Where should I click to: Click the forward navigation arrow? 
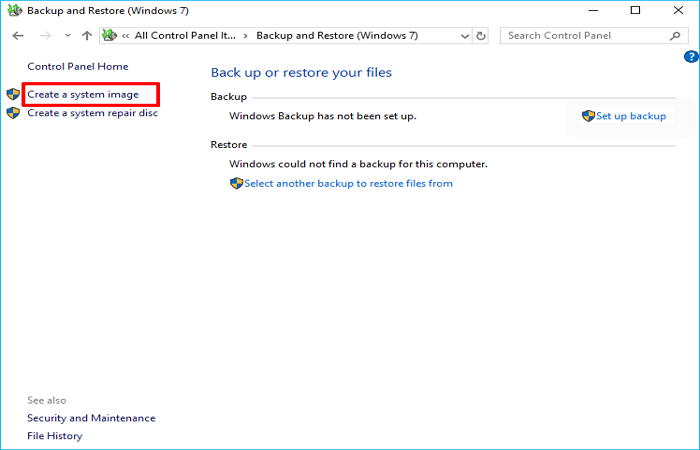click(45, 36)
